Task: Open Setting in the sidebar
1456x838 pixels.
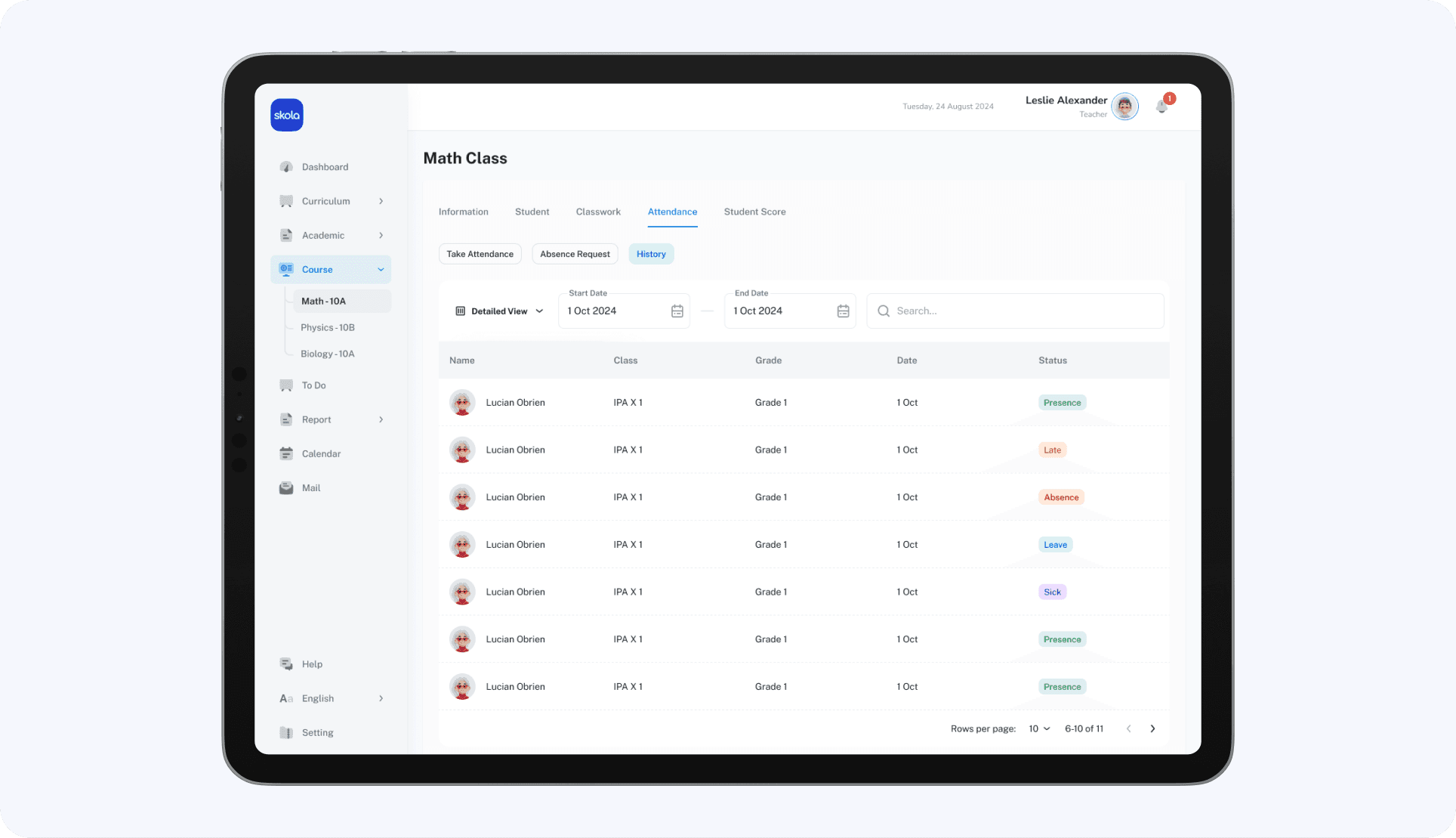Action: (317, 733)
